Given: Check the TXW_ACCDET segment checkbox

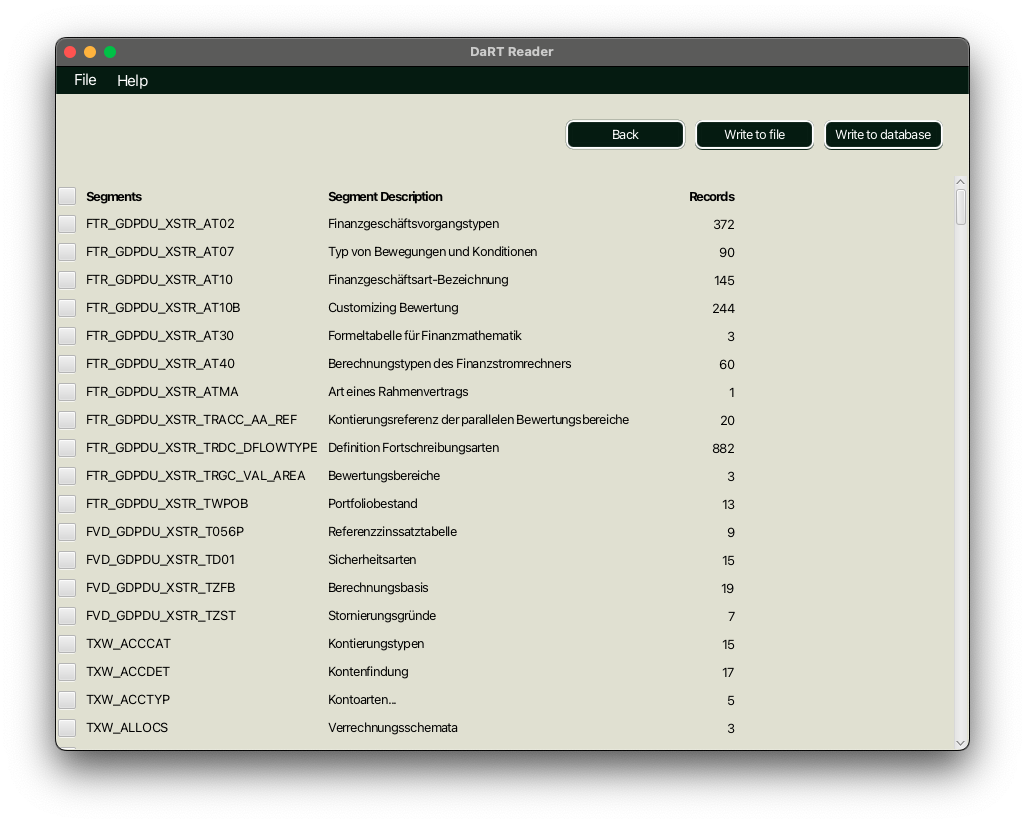Looking at the screenshot, I should (67, 672).
